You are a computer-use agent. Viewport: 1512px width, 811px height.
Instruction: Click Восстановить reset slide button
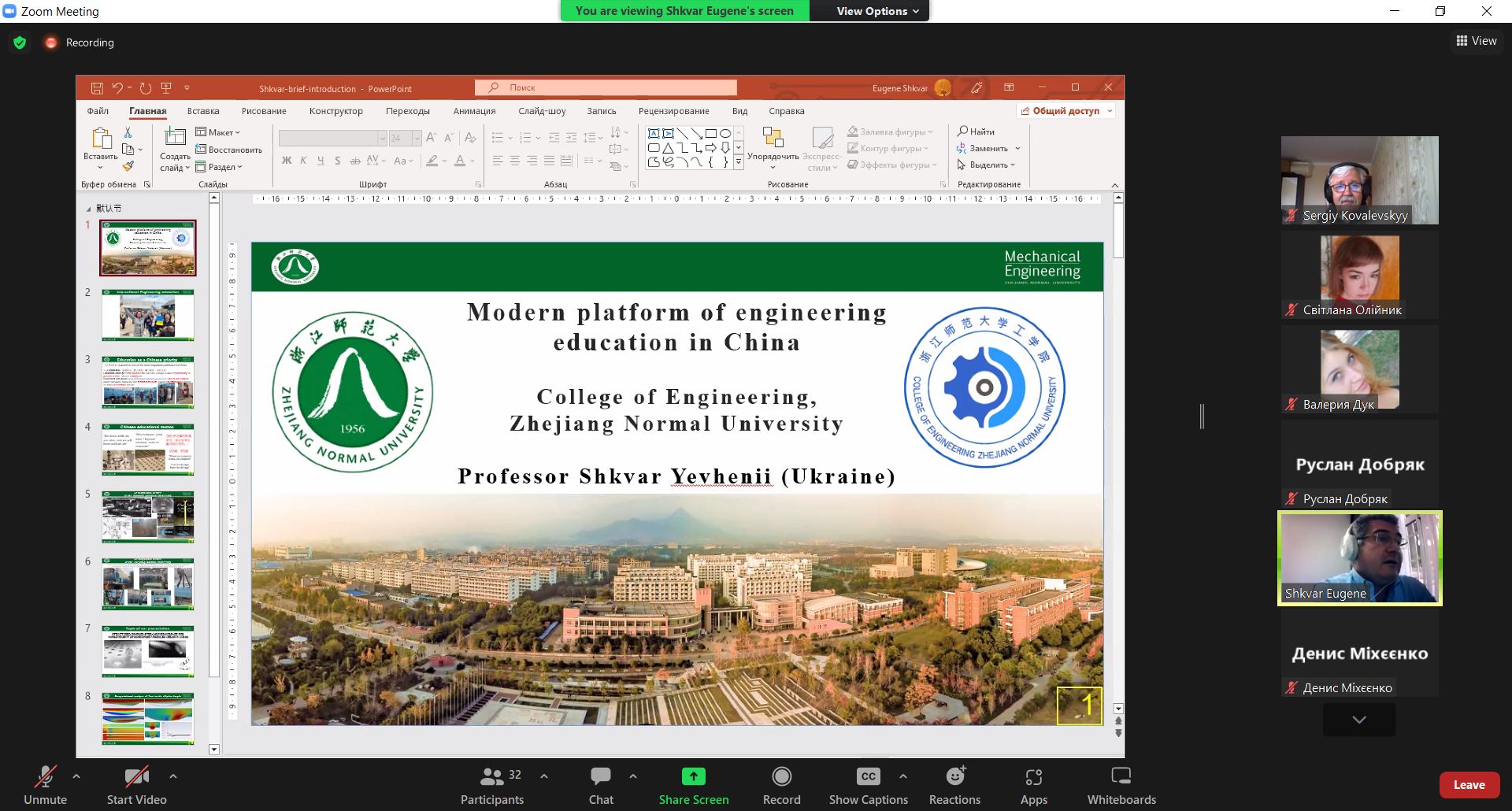(x=229, y=150)
